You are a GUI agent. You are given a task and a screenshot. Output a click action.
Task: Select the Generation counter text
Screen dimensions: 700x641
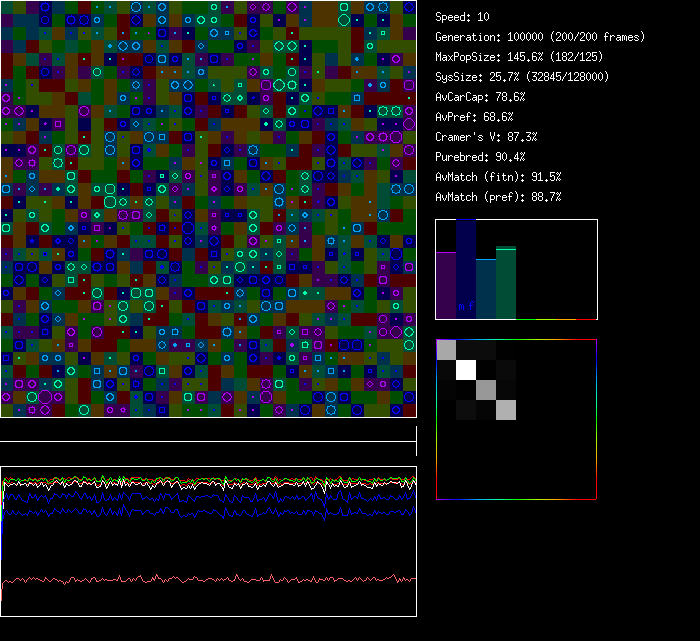(540, 37)
